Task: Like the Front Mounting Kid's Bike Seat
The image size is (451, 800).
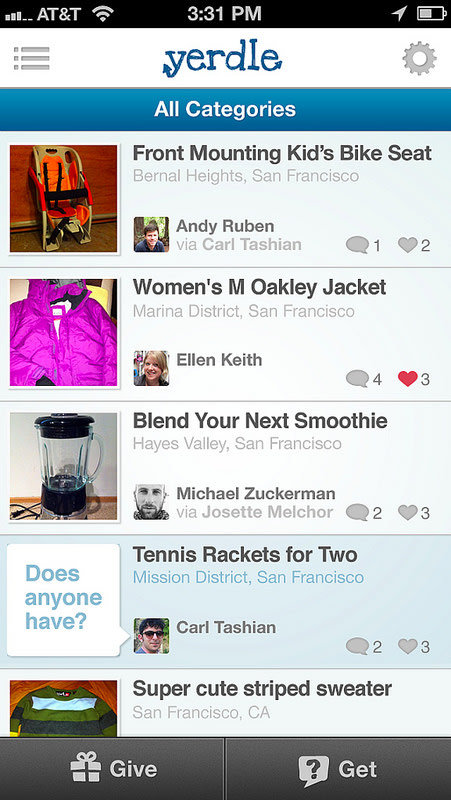Action: [408, 245]
